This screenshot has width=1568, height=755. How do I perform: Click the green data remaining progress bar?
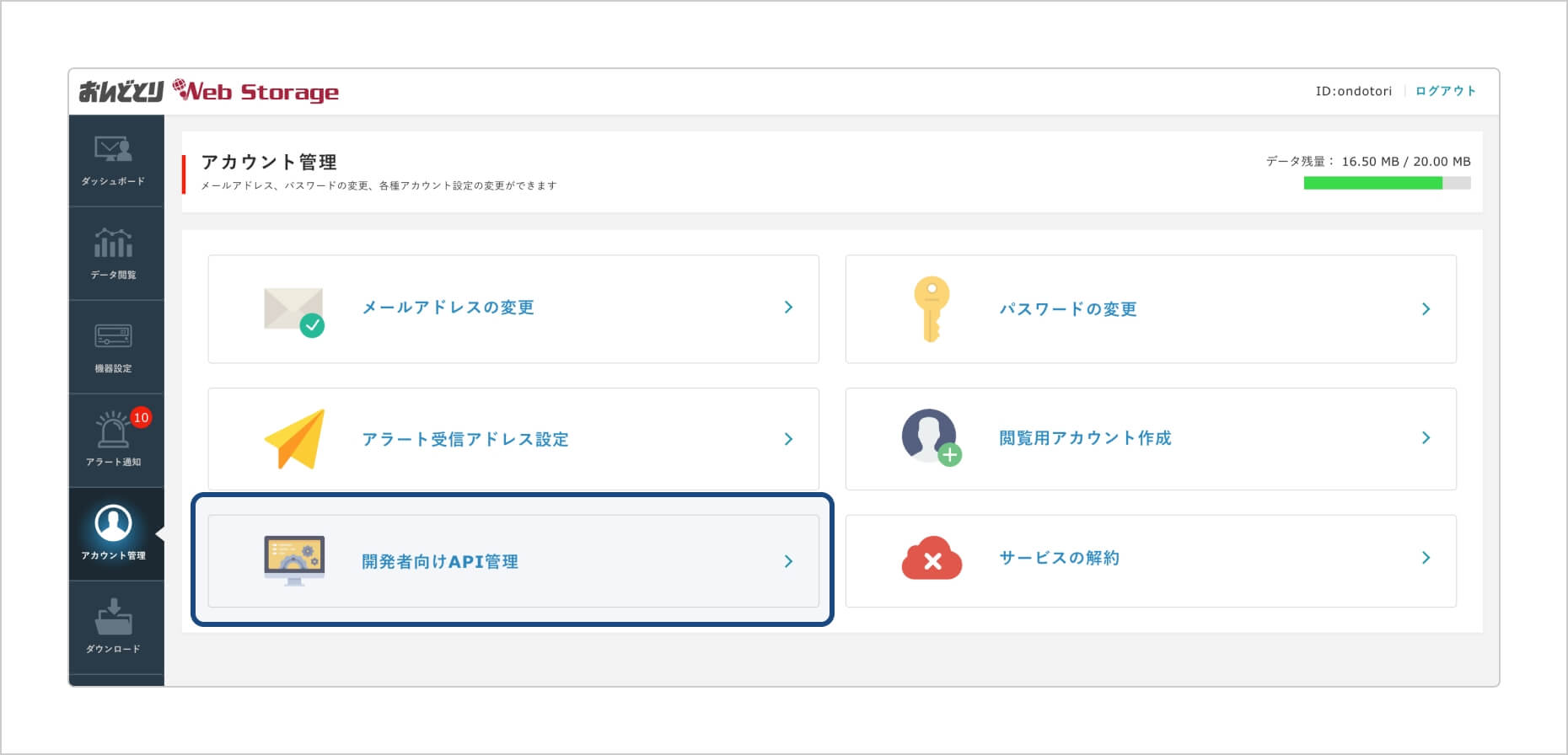[x=1387, y=183]
